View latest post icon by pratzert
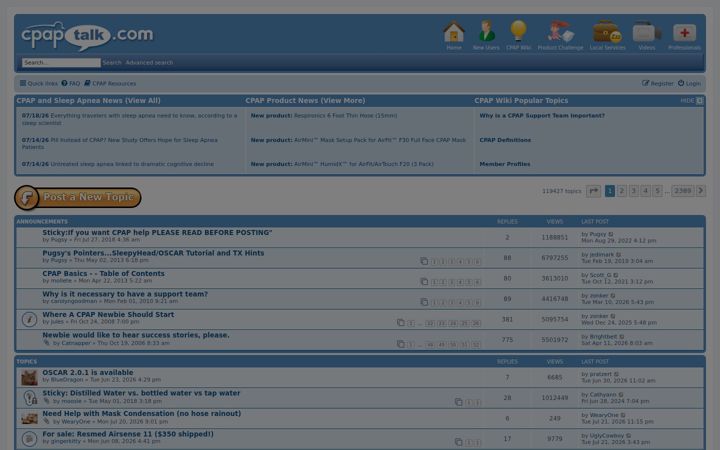 click(616, 374)
